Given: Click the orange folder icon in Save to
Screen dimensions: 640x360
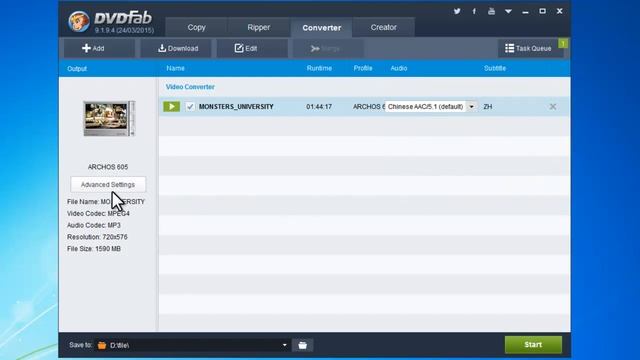Looking at the screenshot, I should pos(102,345).
